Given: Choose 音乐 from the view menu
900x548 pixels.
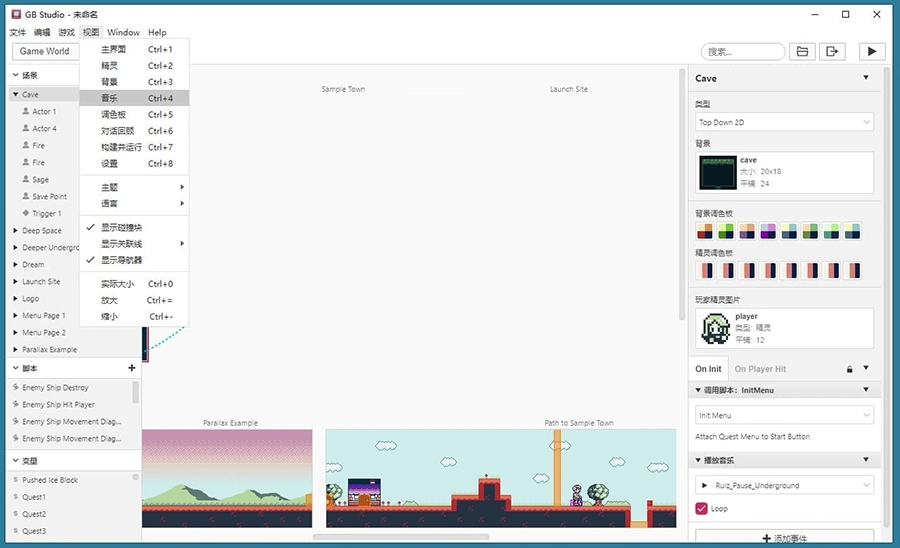Looking at the screenshot, I should point(109,98).
